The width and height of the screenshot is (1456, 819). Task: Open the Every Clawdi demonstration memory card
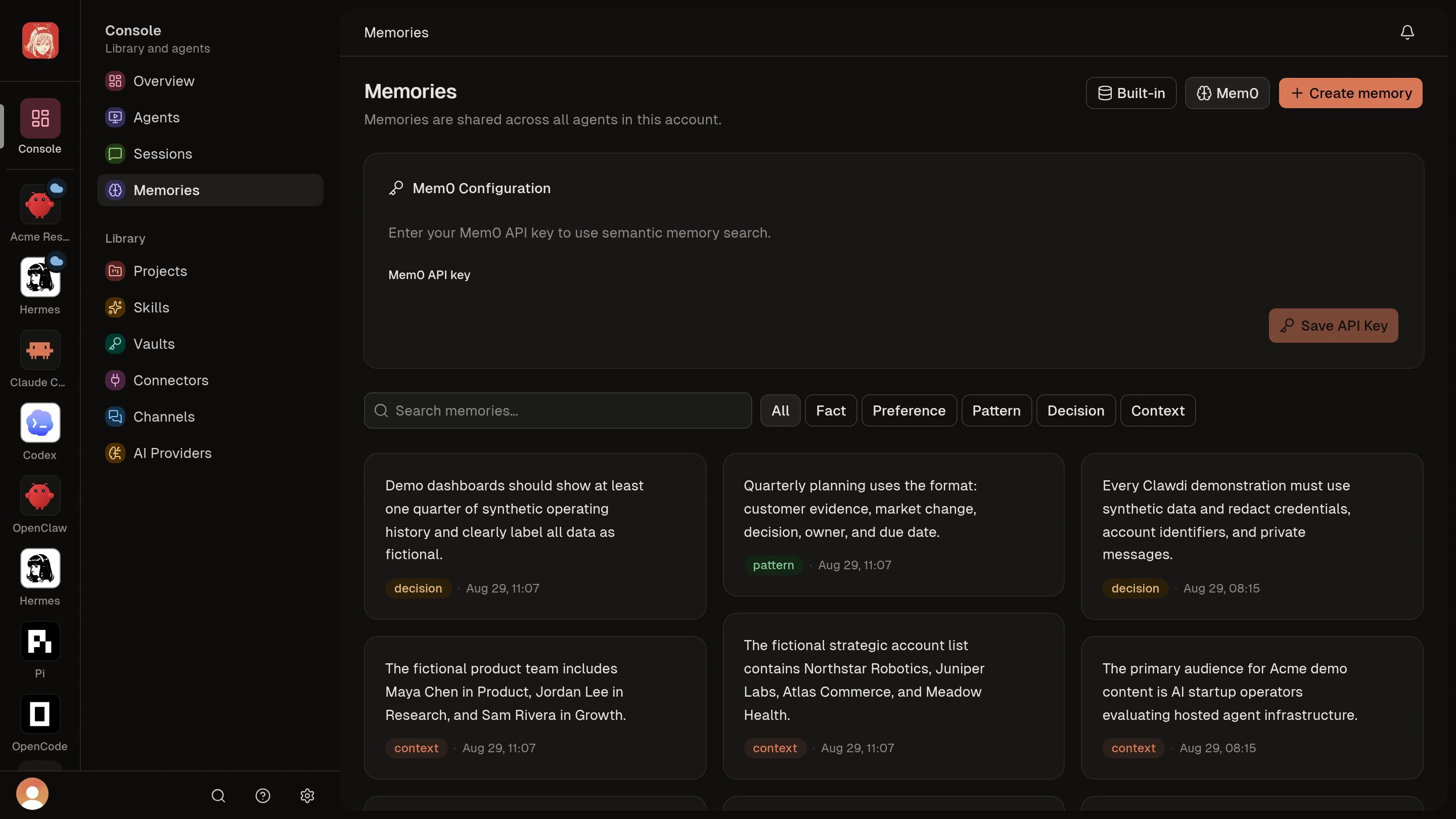point(1252,536)
